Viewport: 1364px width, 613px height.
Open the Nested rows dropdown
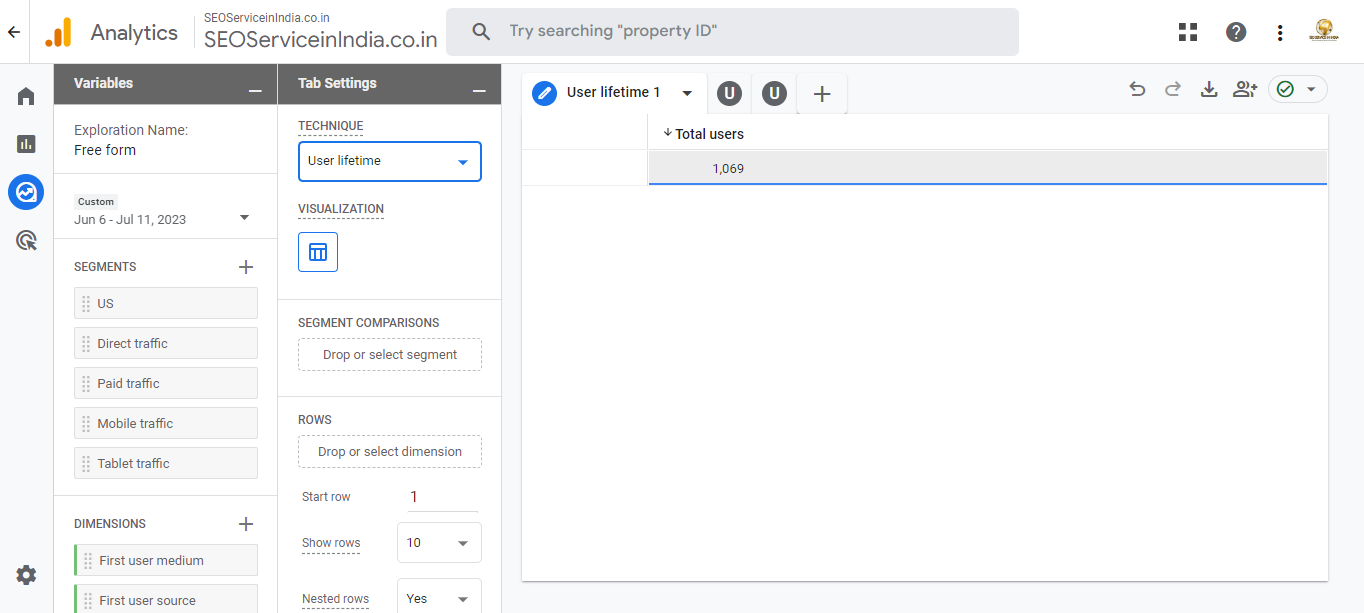click(x=439, y=599)
